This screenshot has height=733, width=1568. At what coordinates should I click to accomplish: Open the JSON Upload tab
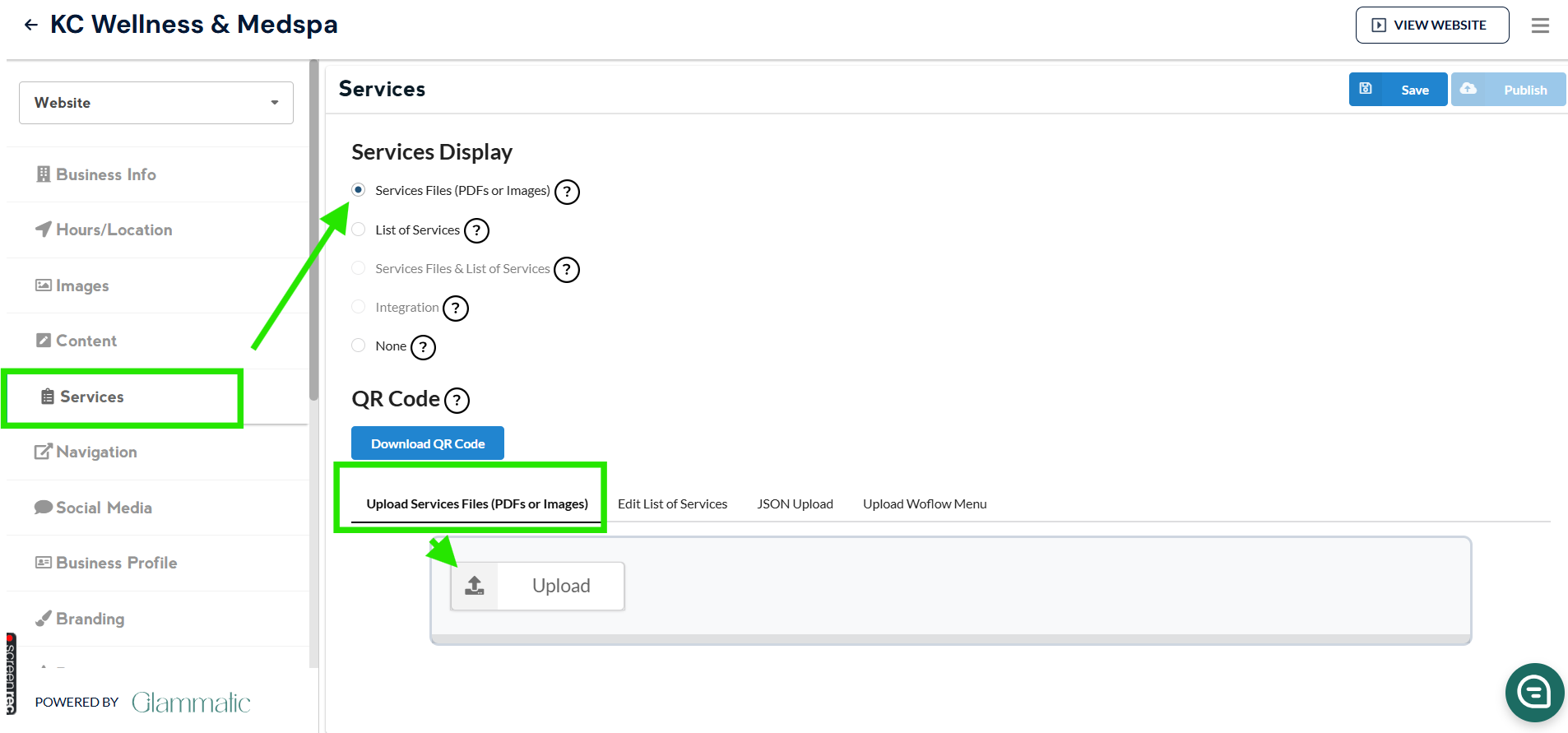tap(795, 504)
